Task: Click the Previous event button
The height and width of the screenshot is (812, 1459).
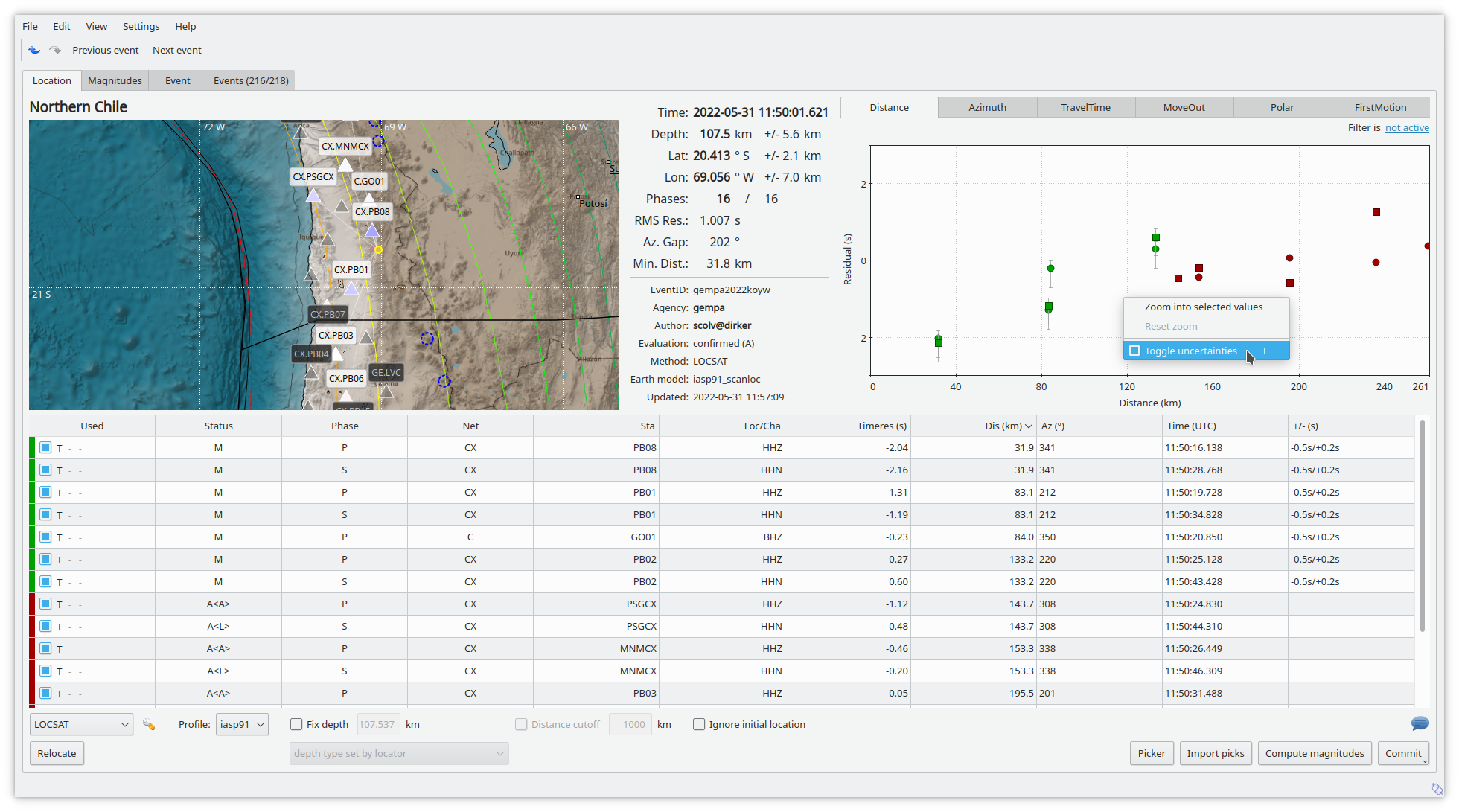Action: click(105, 50)
